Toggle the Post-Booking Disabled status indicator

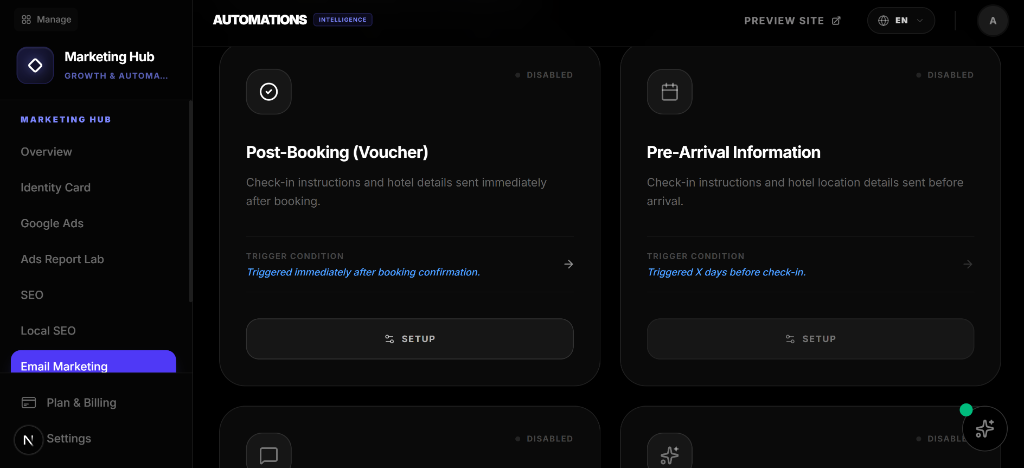coord(544,75)
